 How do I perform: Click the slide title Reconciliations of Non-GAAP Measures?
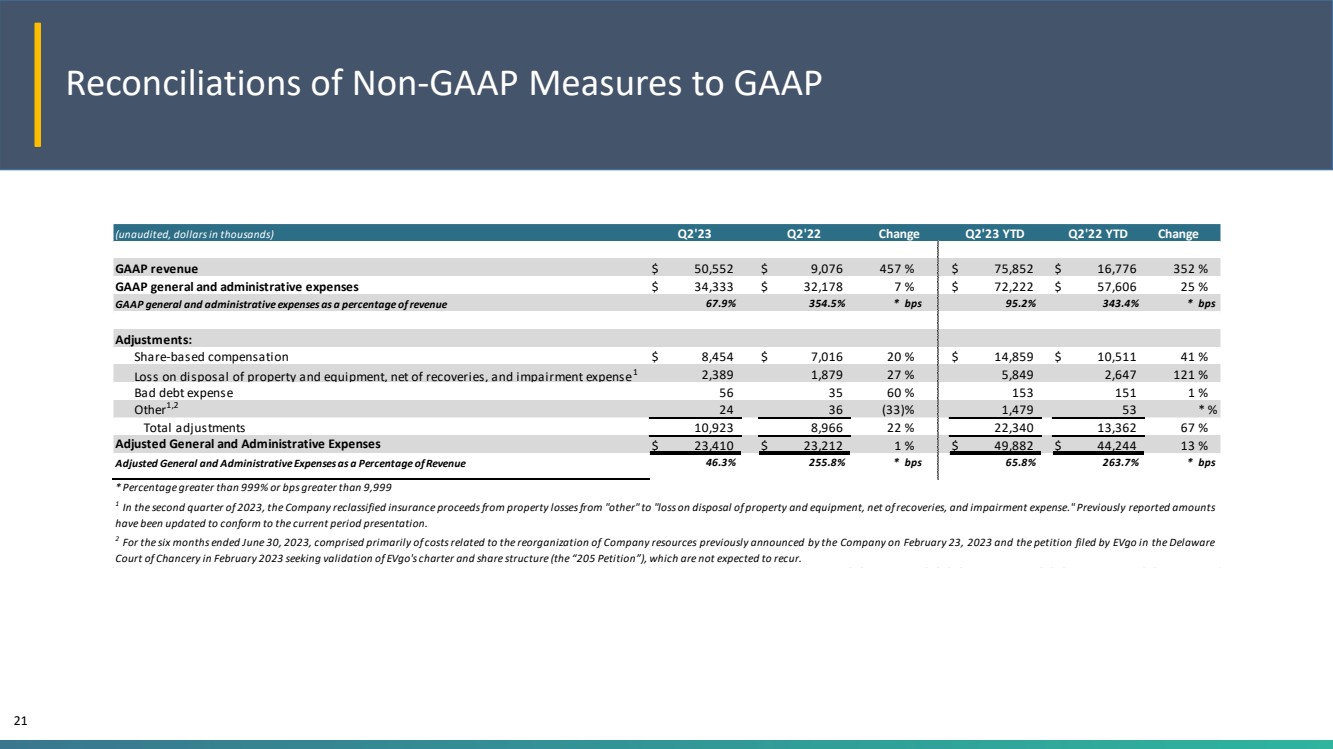pos(444,85)
